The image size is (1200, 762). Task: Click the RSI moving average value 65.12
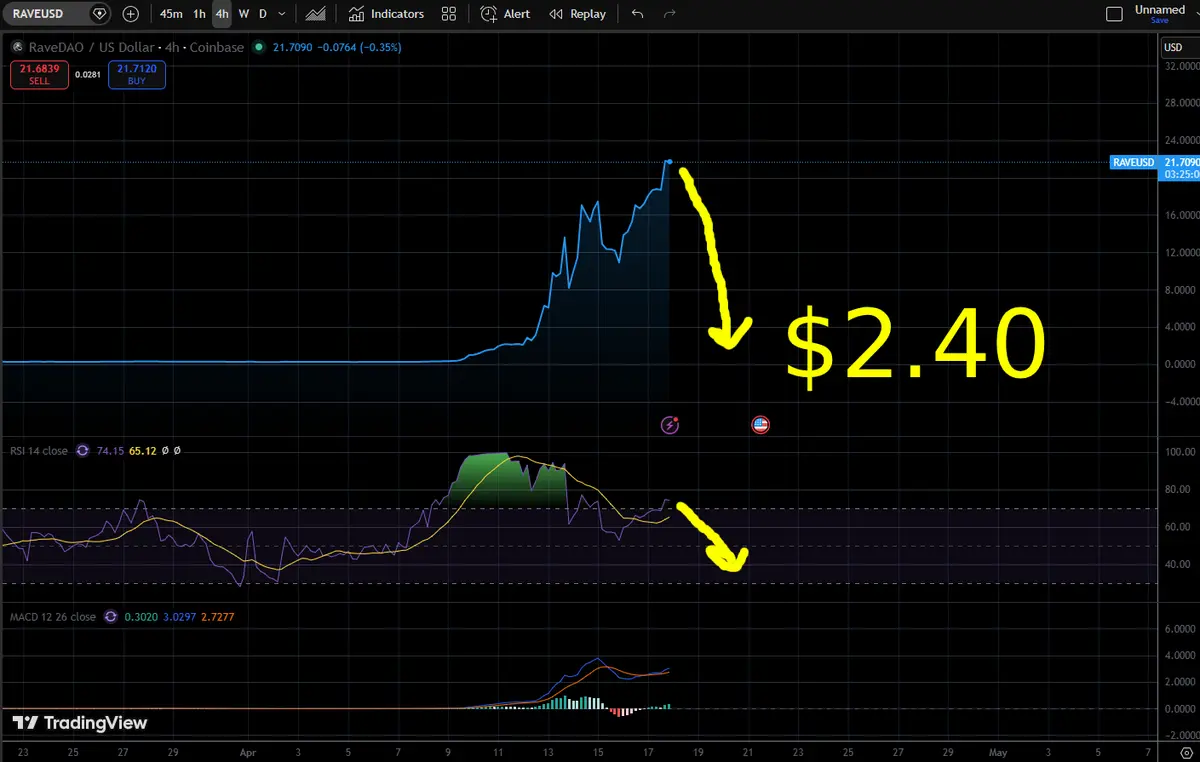(x=143, y=451)
